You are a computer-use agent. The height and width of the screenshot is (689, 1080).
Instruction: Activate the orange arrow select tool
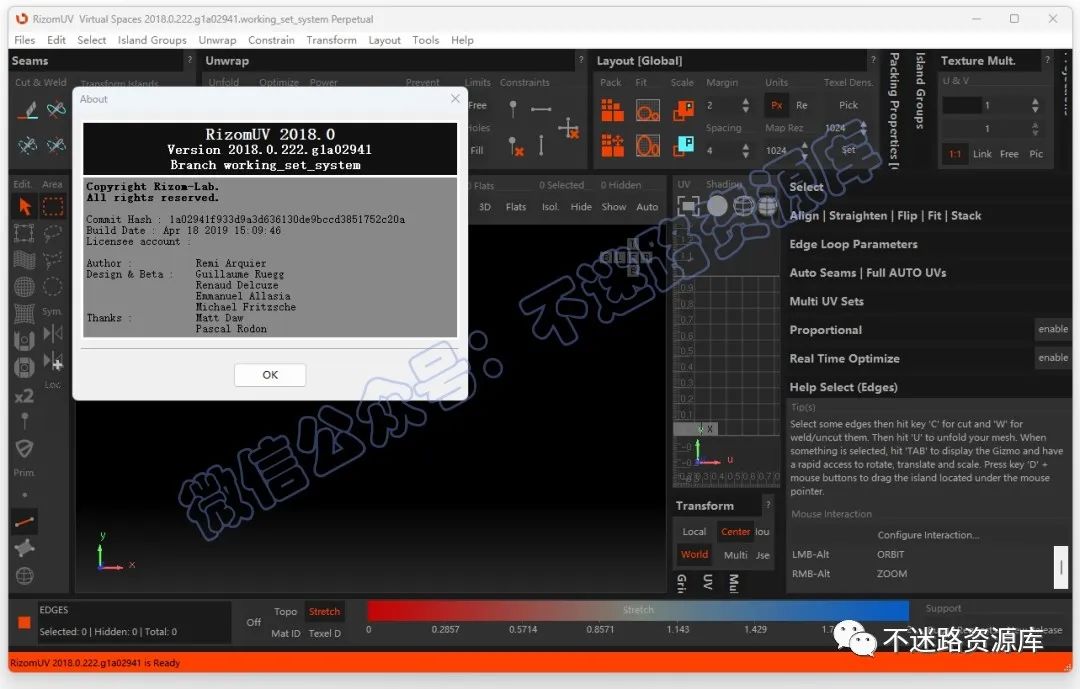pos(25,206)
